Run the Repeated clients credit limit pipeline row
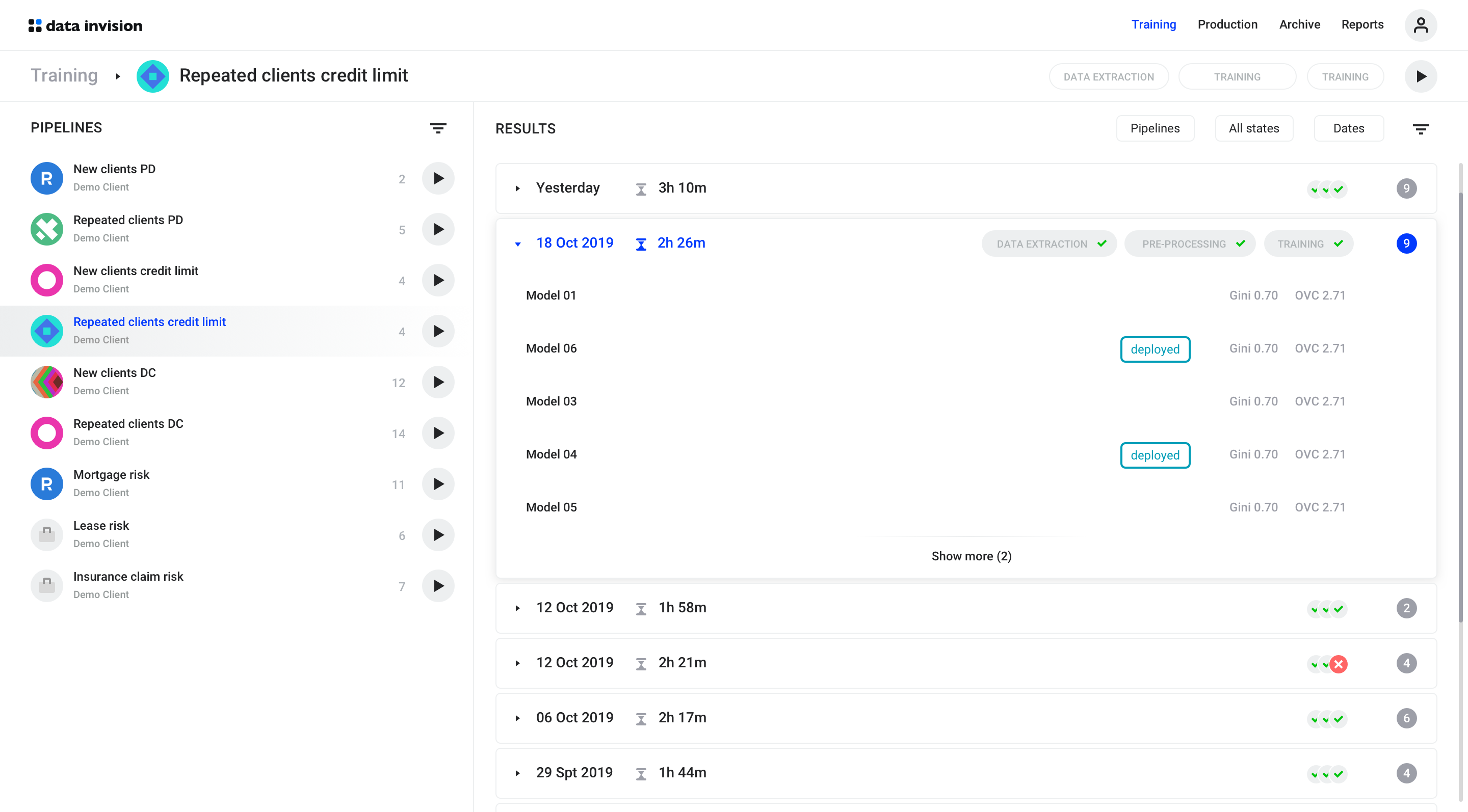The image size is (1468, 812). pyautogui.click(x=438, y=331)
